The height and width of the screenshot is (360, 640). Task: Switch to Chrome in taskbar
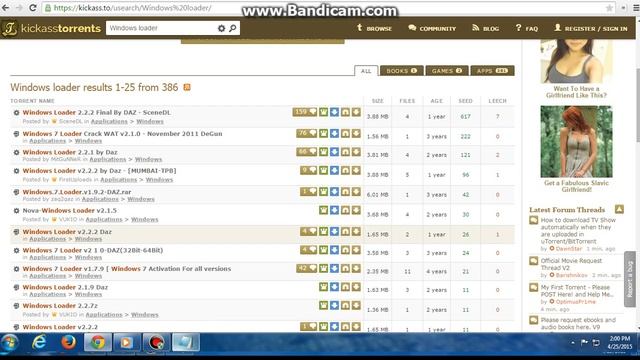pyautogui.click(x=98, y=342)
